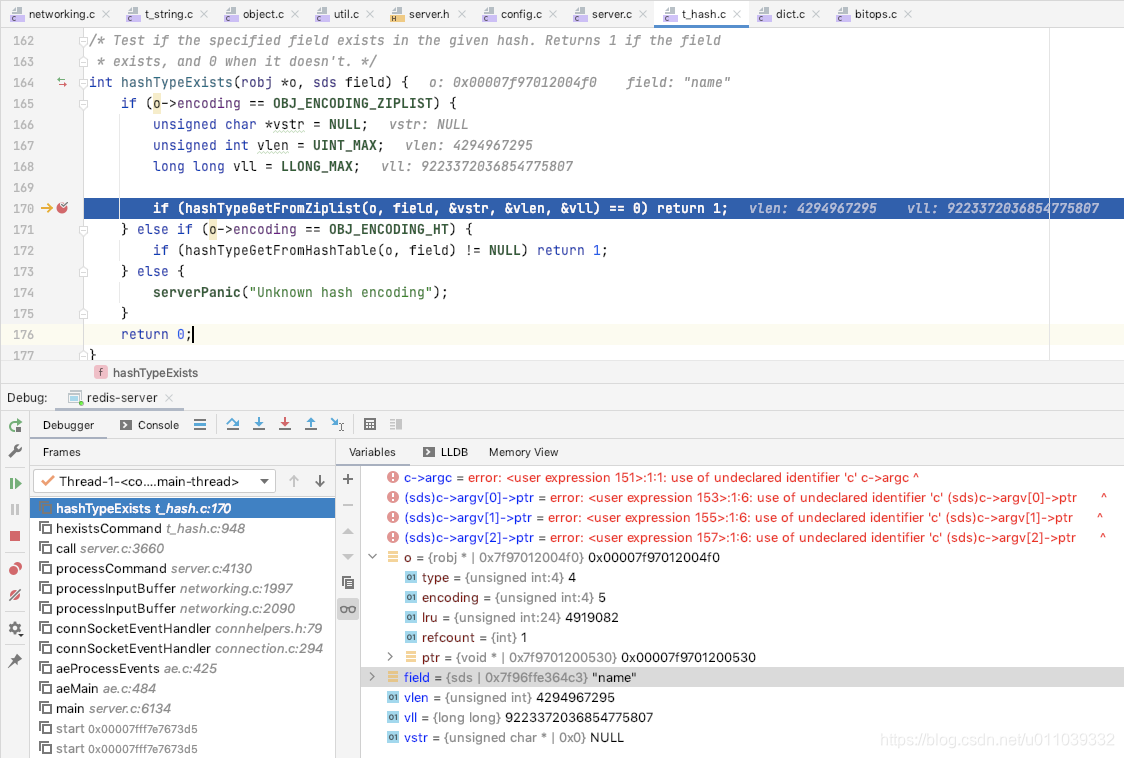
Task: Close the t_hash.c tab
Action: [737, 14]
